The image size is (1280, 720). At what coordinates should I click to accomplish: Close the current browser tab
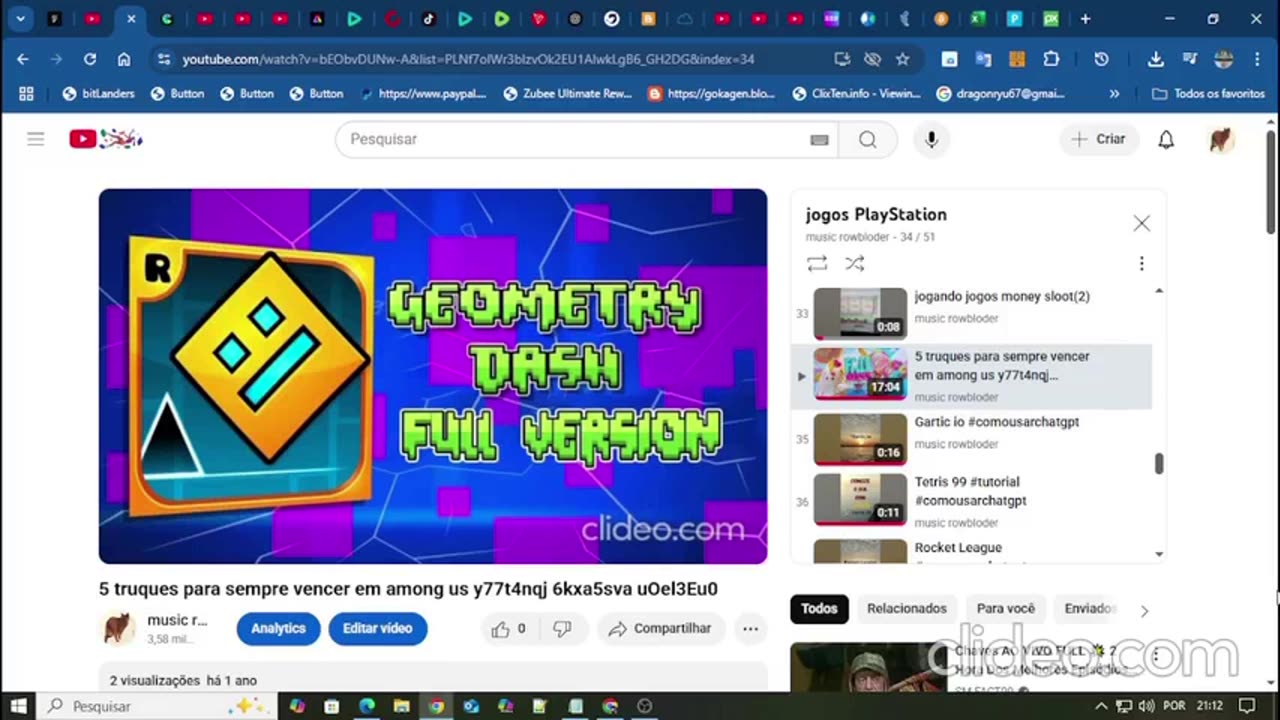[x=130, y=18]
